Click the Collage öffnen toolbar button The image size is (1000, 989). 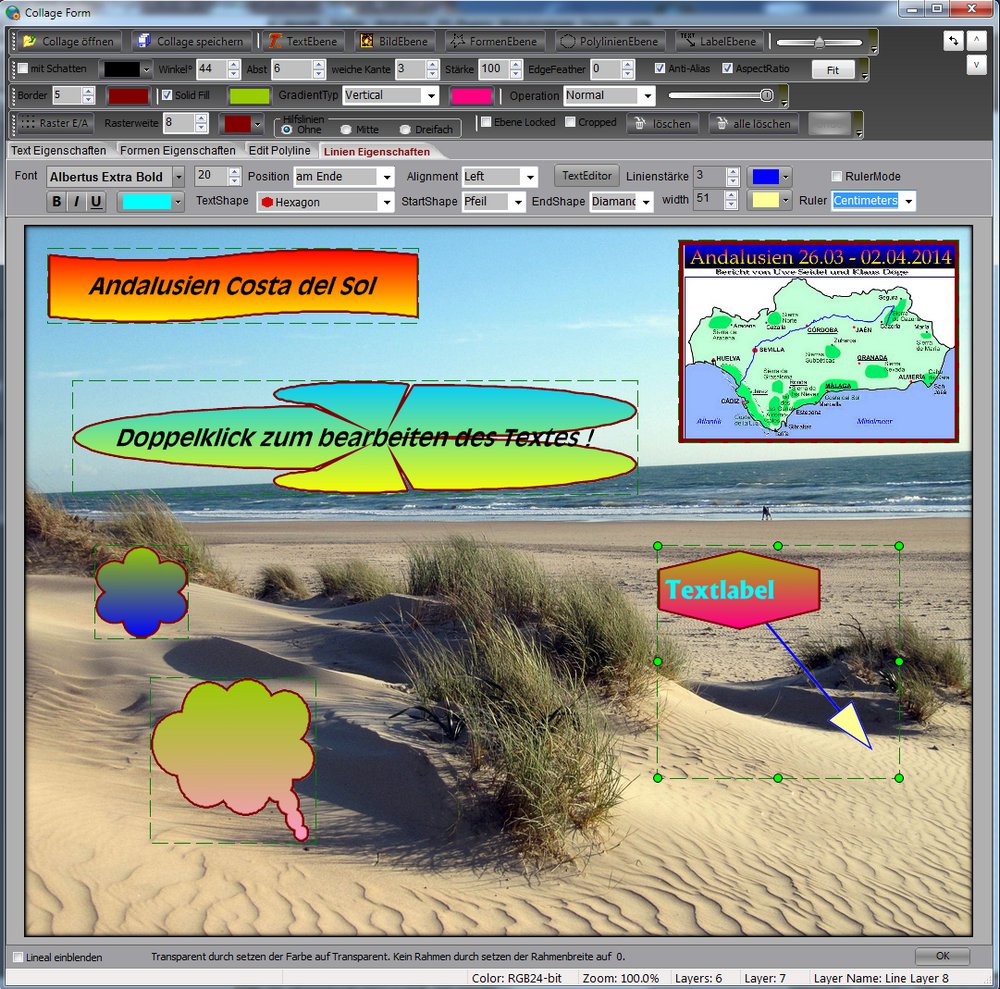[68, 41]
